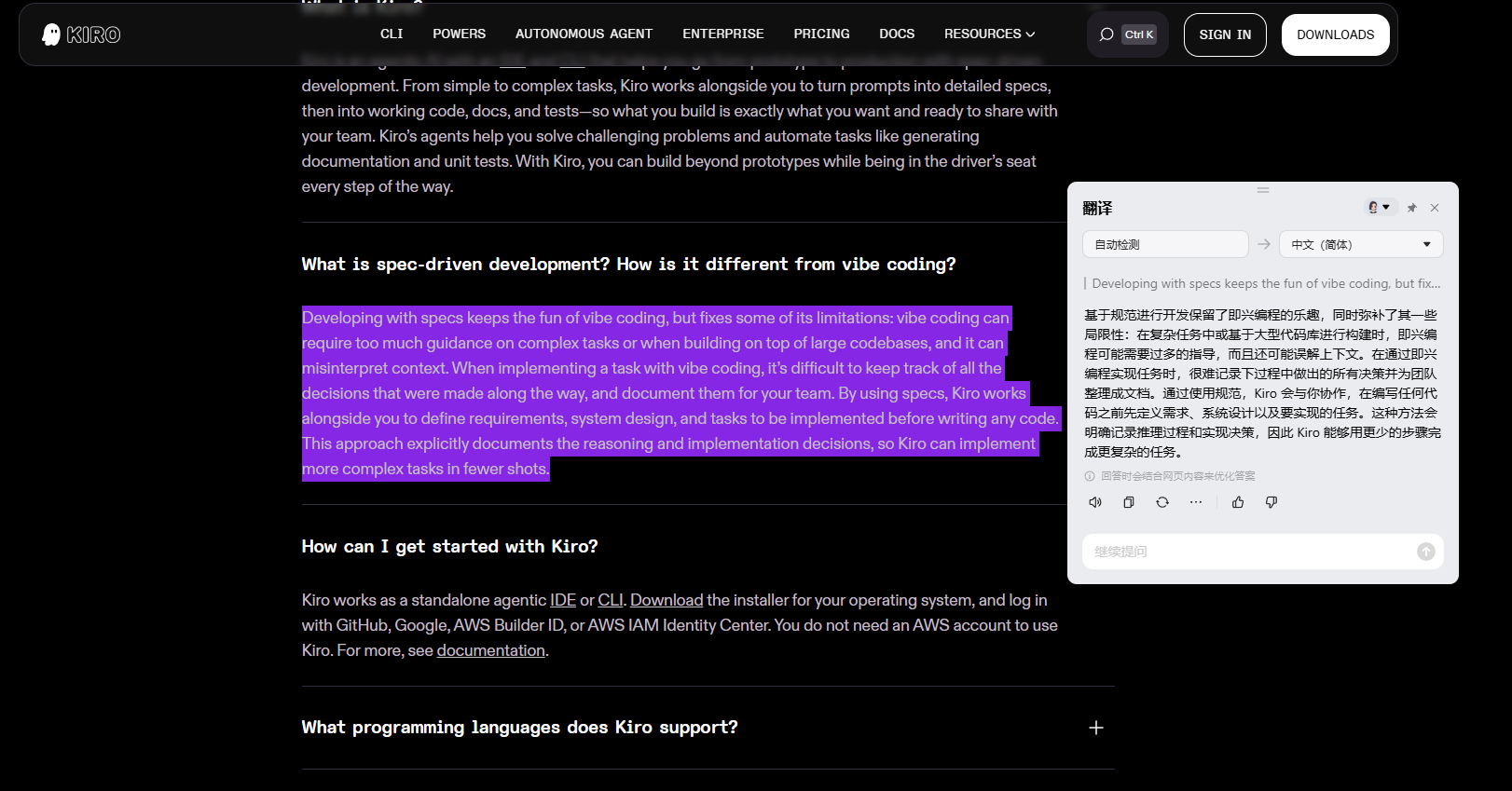Copy the translated text with copy icon
1512x791 pixels.
point(1129,502)
